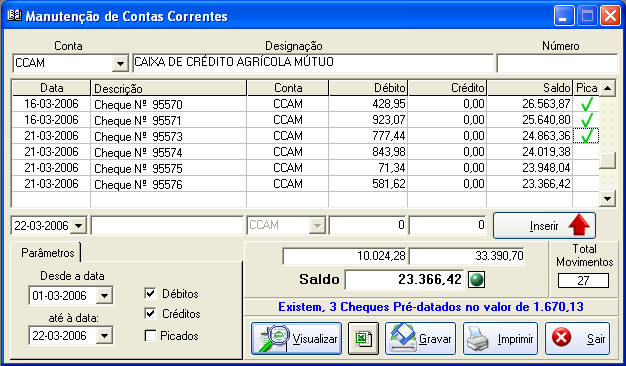Click the empty description entry field
This screenshot has width=626, height=366.
tap(167, 226)
